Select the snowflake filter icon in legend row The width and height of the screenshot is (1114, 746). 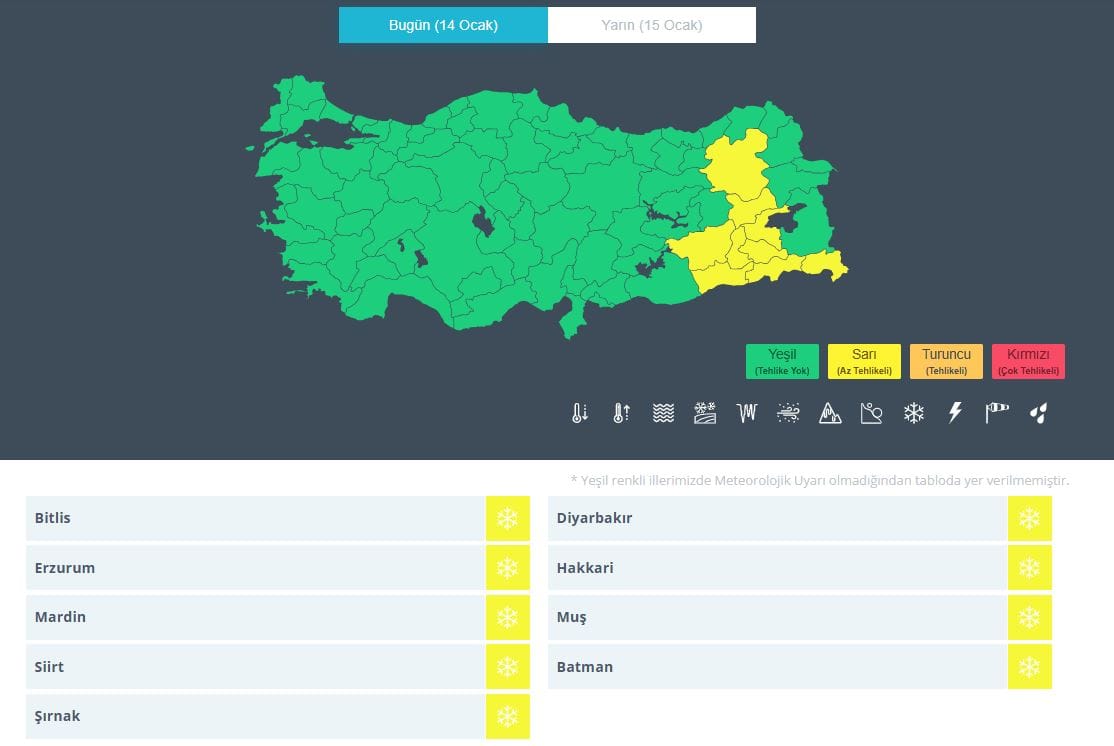(x=913, y=413)
